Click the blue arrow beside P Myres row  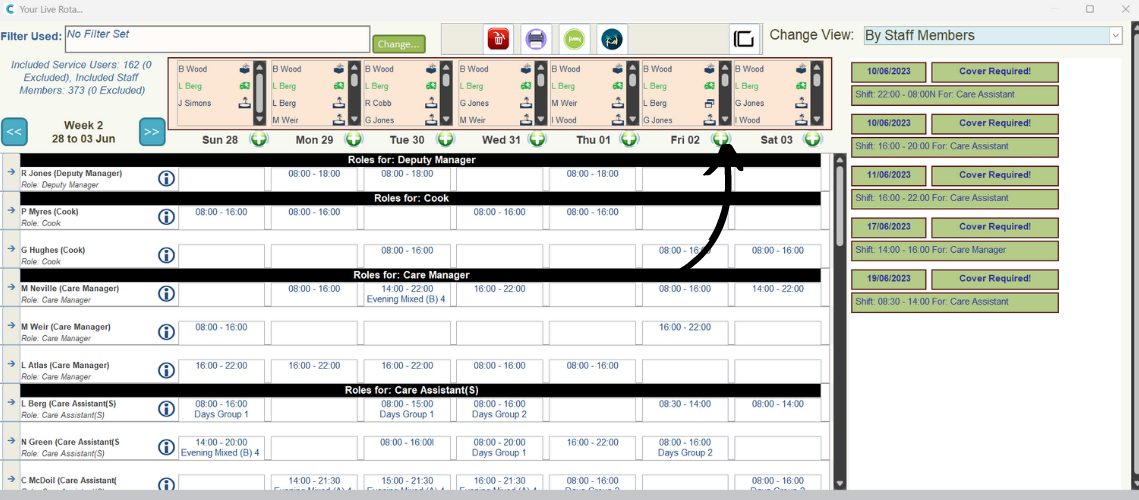[11, 211]
